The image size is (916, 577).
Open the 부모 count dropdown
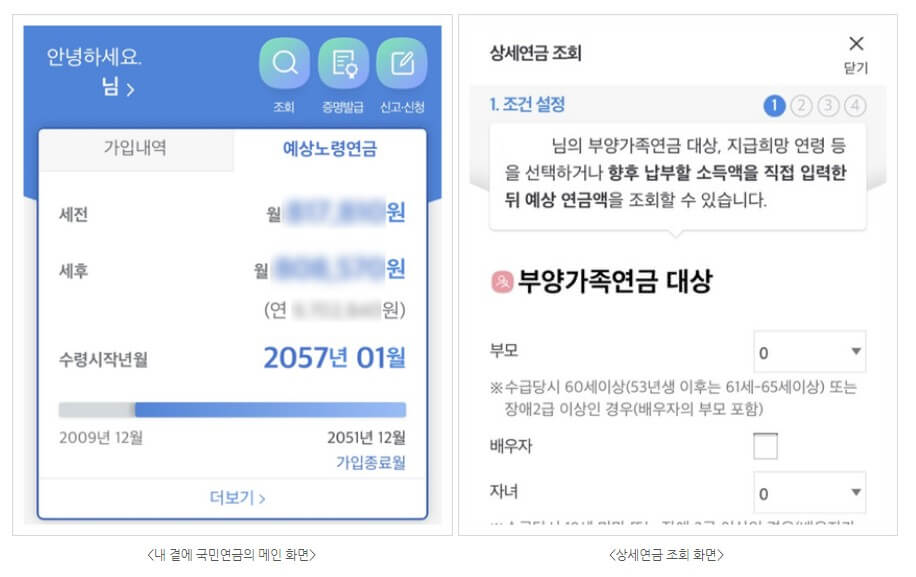[810, 352]
